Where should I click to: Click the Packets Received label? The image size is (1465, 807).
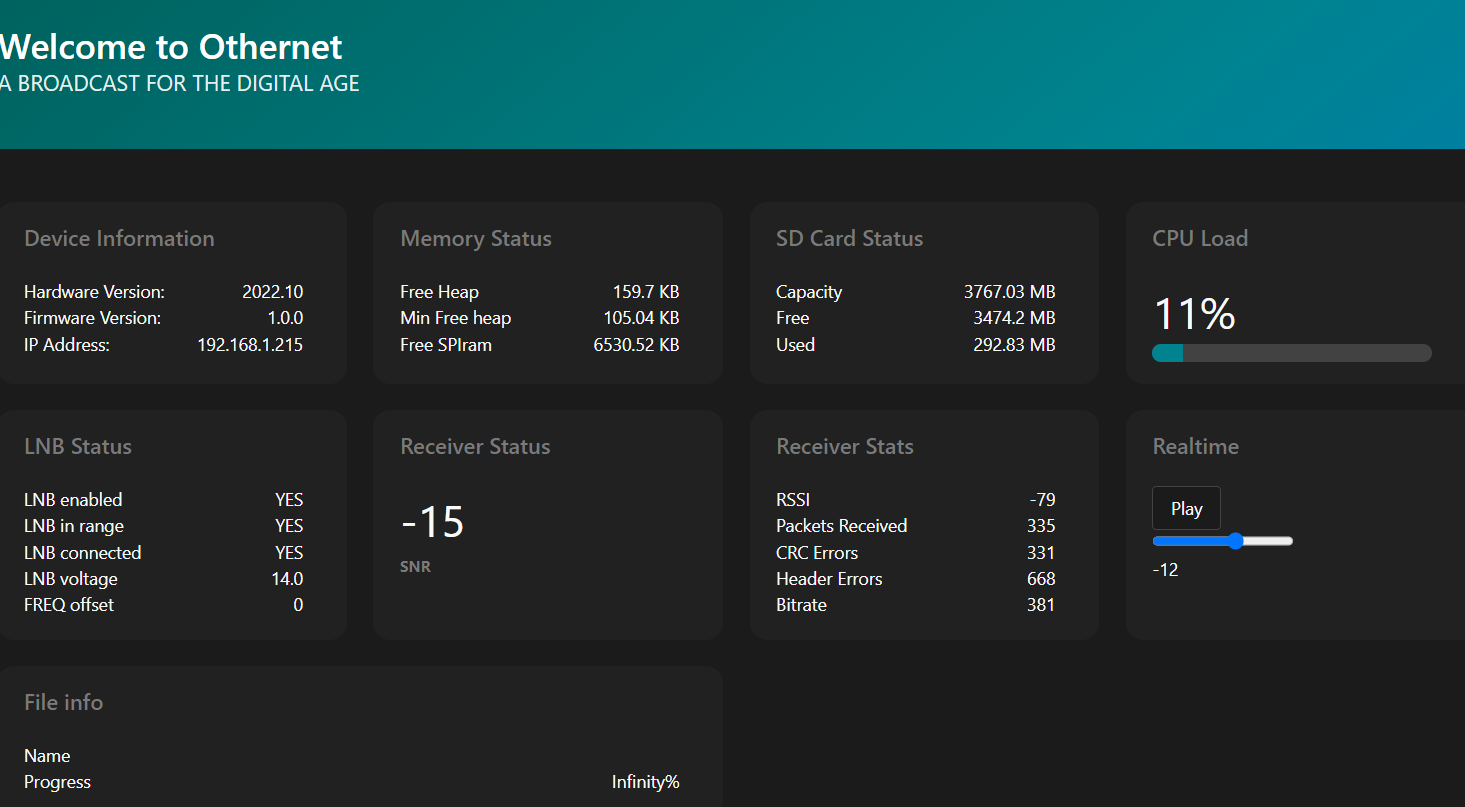(x=842, y=526)
